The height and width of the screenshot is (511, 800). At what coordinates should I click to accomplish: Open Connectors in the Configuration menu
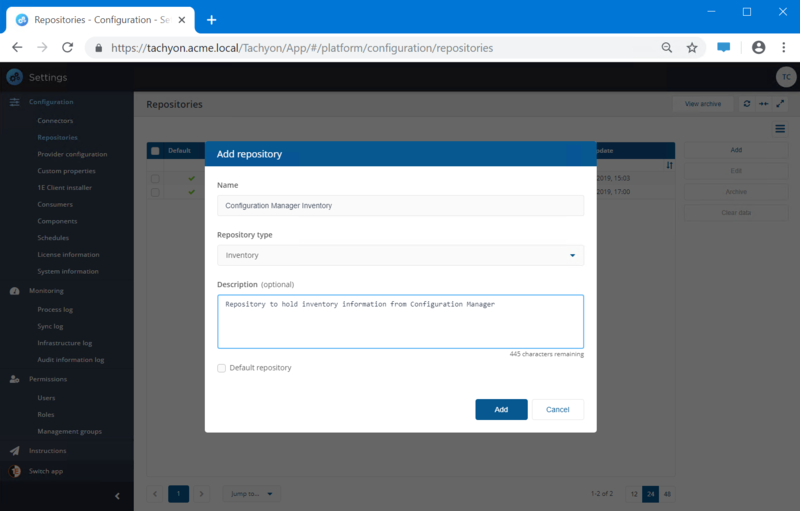pyautogui.click(x=55, y=120)
